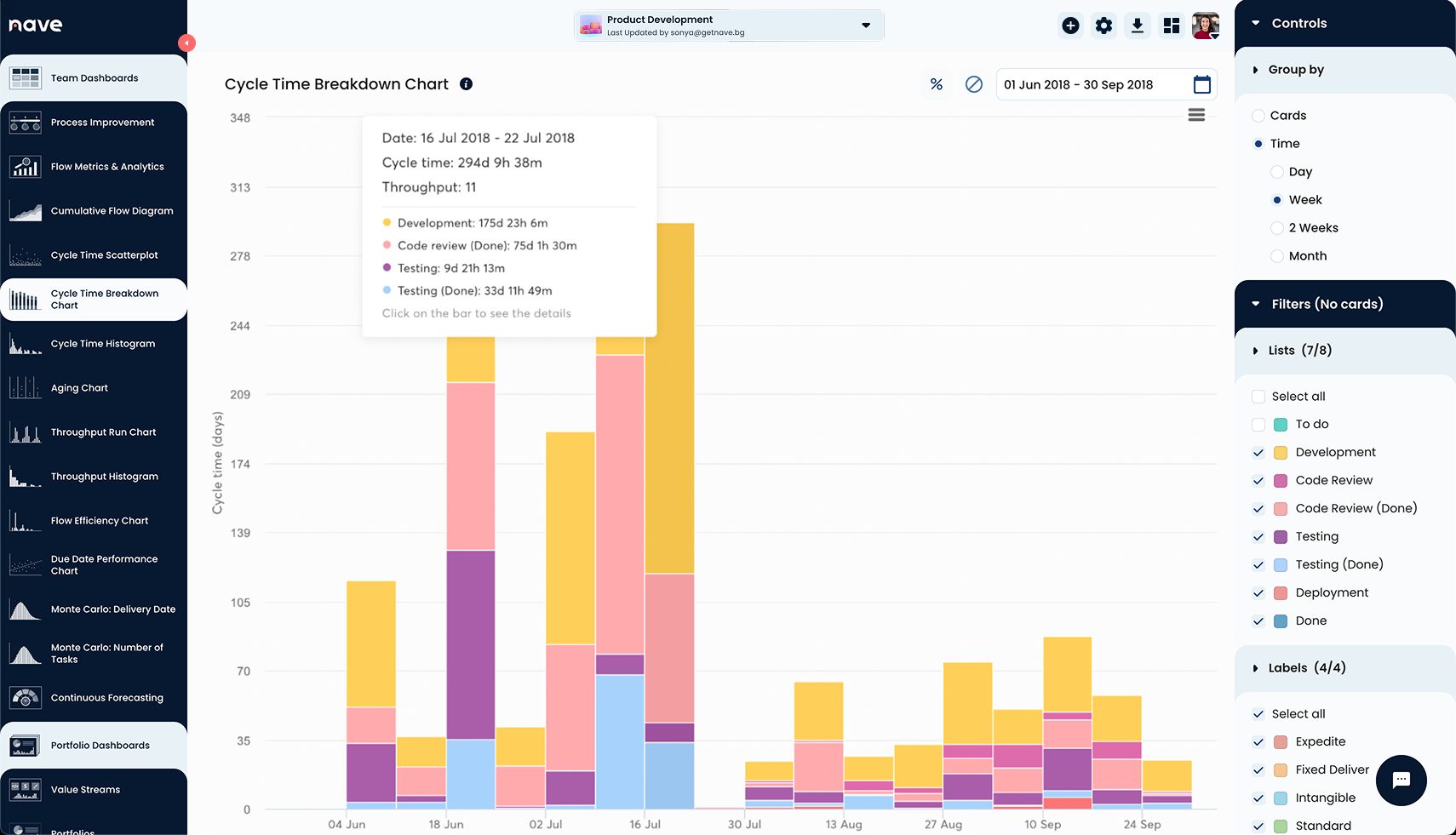Collapse the Group by section
1456x835 pixels.
[x=1256, y=70]
